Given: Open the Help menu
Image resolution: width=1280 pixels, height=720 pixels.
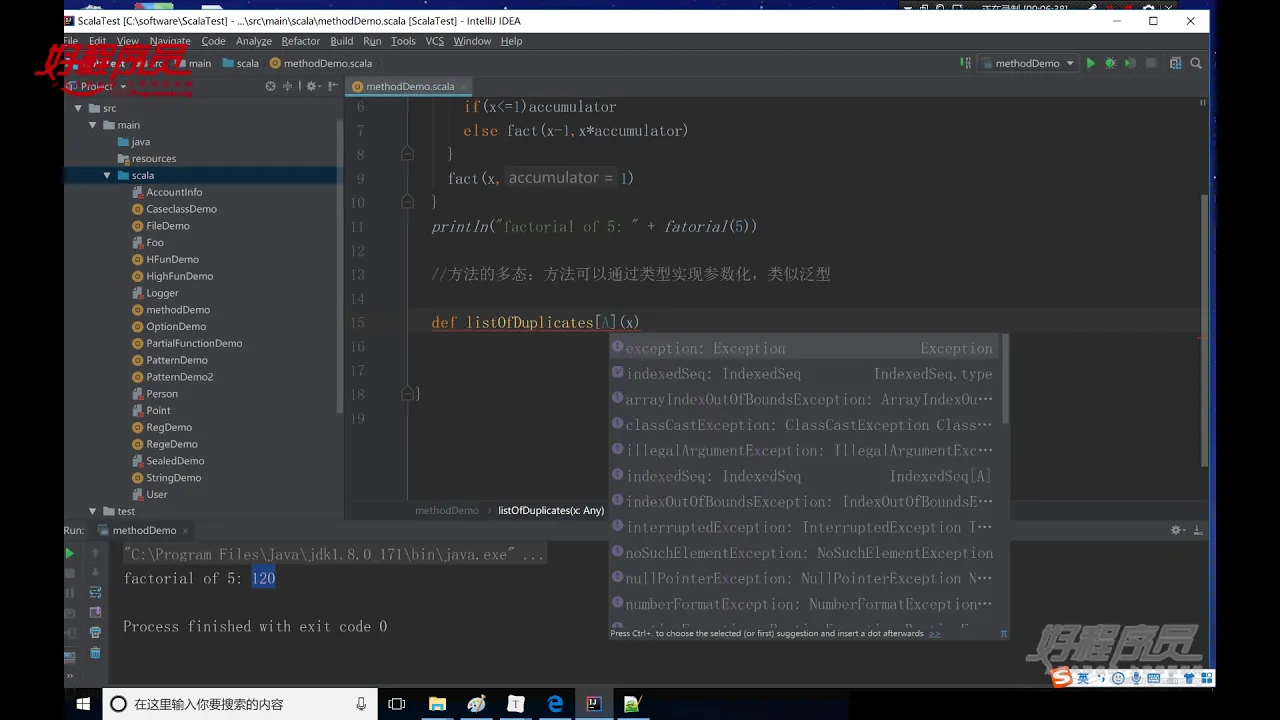Looking at the screenshot, I should click(x=511, y=41).
